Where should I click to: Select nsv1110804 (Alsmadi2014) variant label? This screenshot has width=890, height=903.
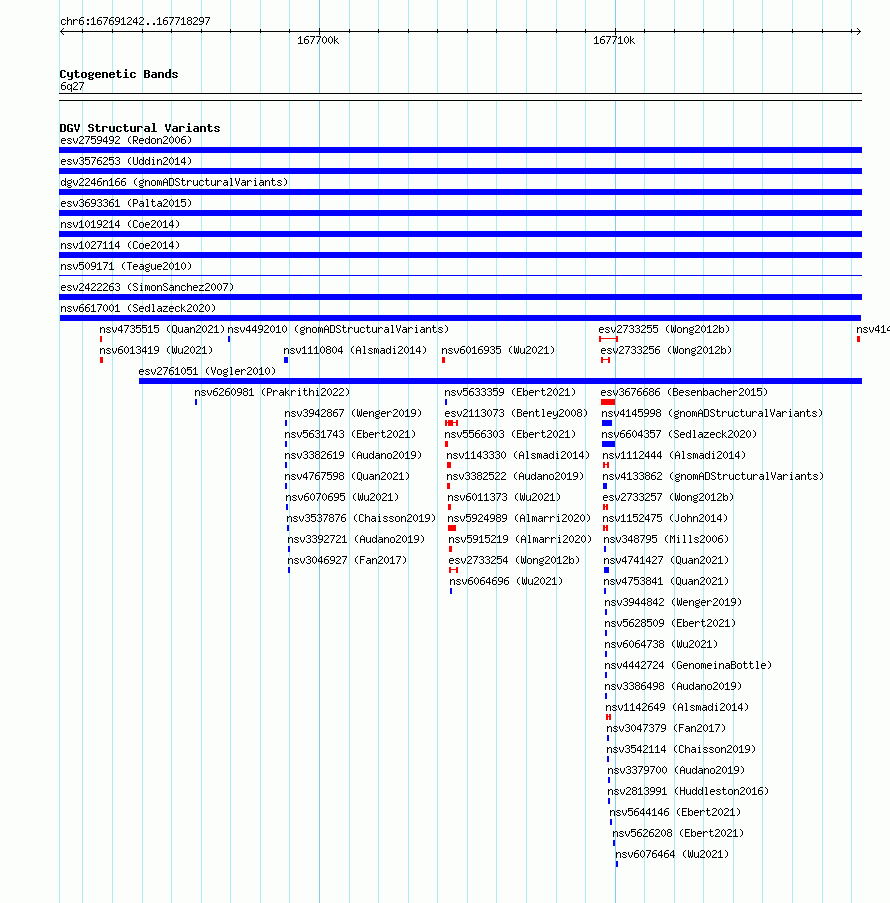pos(355,351)
